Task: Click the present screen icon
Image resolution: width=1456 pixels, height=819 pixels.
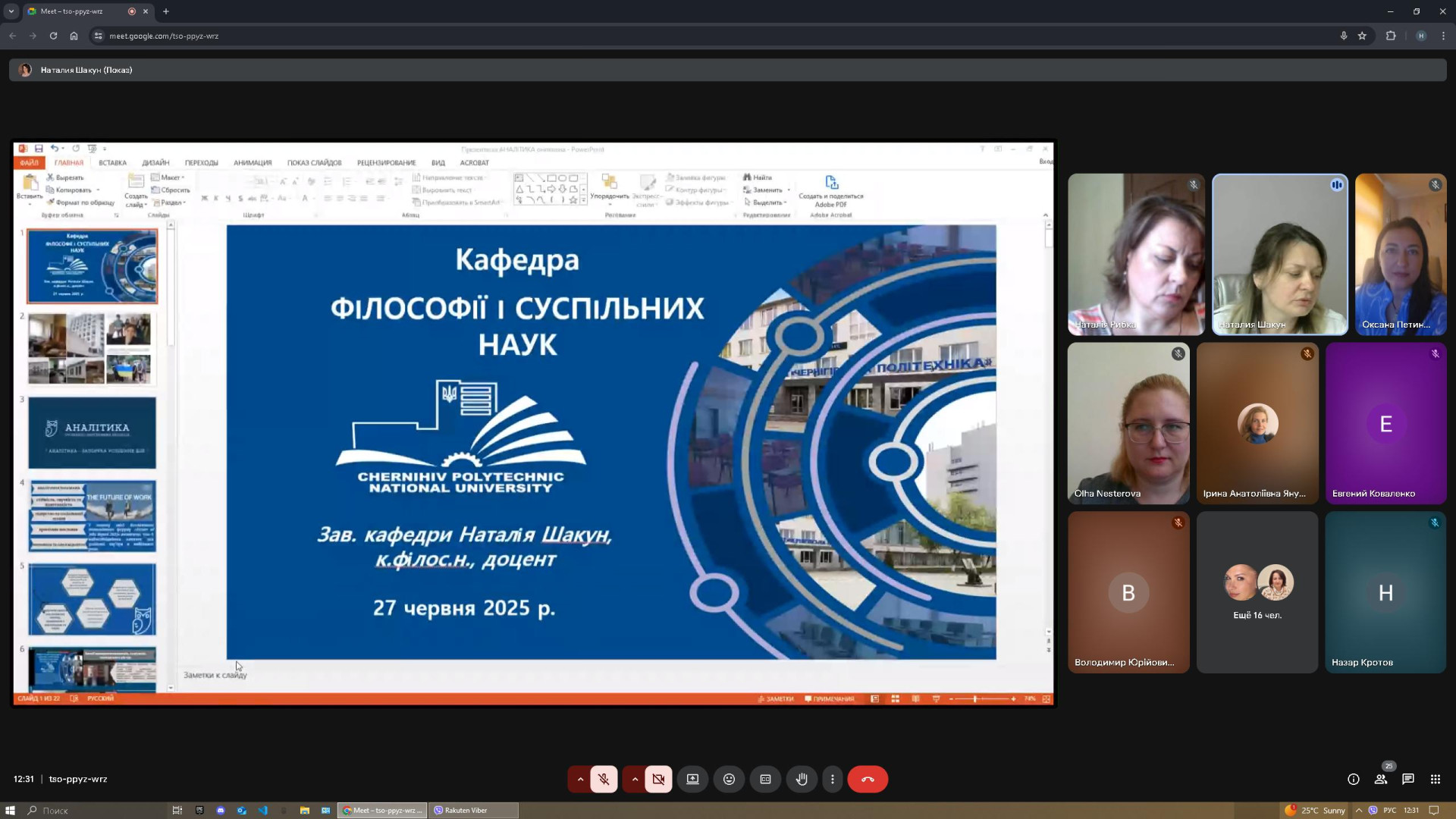Action: point(692,779)
